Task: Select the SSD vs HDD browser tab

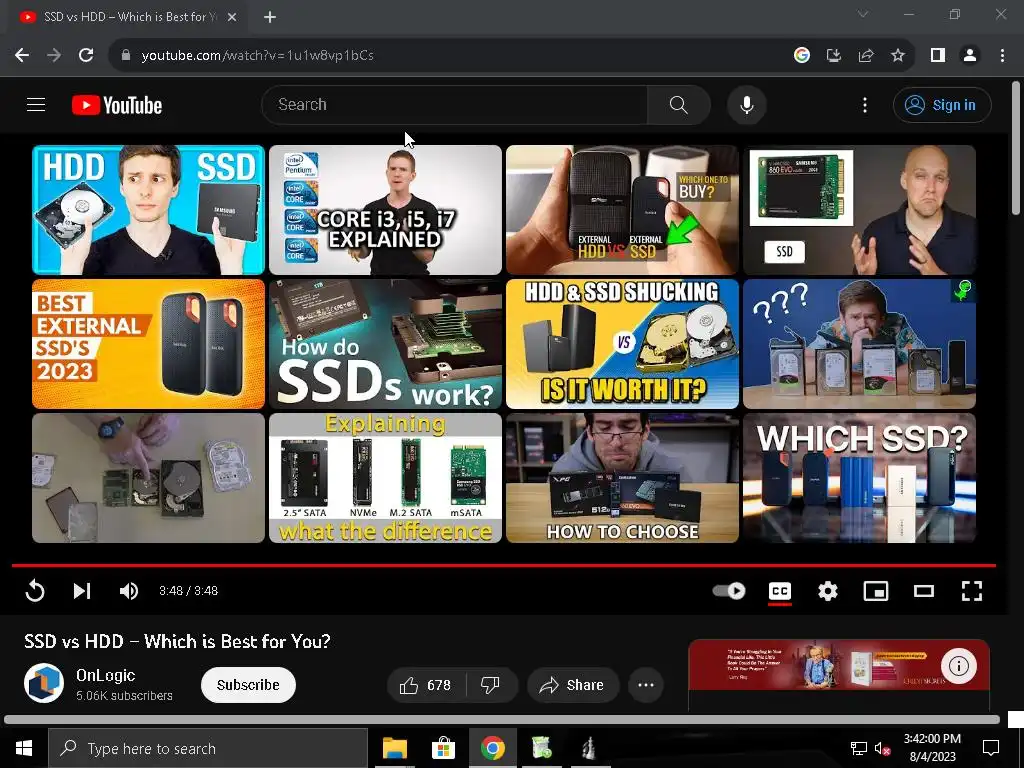Action: pyautogui.click(x=128, y=18)
